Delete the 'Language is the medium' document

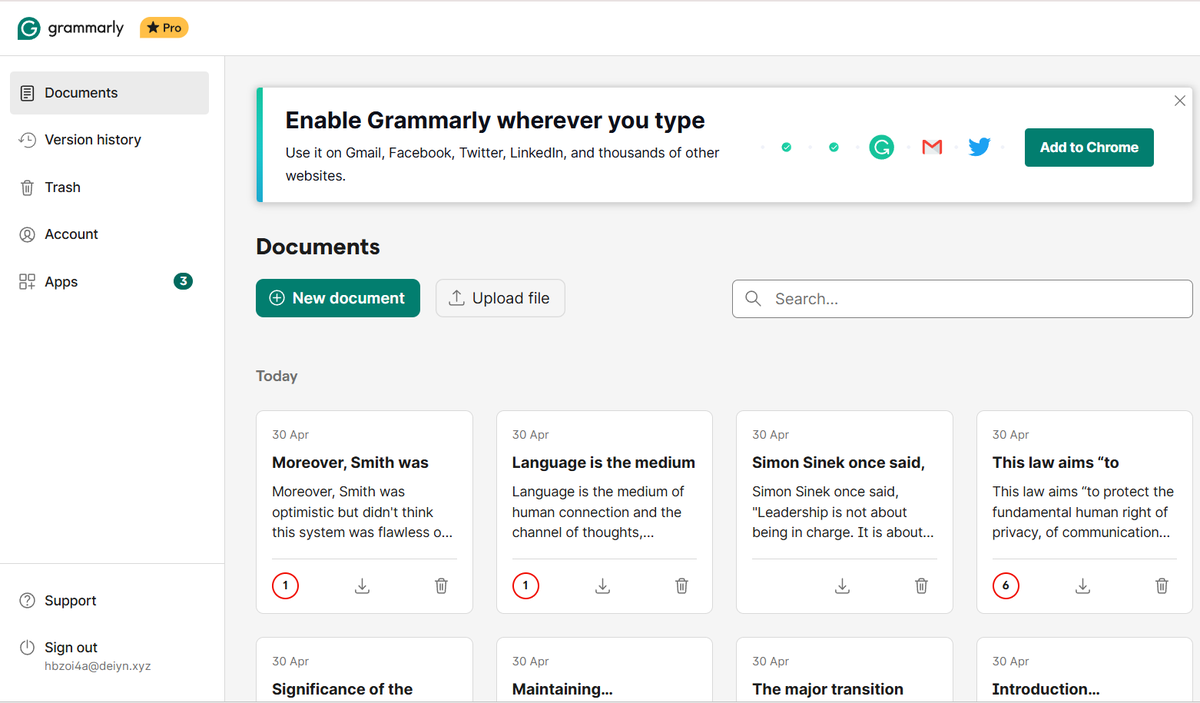coord(681,586)
